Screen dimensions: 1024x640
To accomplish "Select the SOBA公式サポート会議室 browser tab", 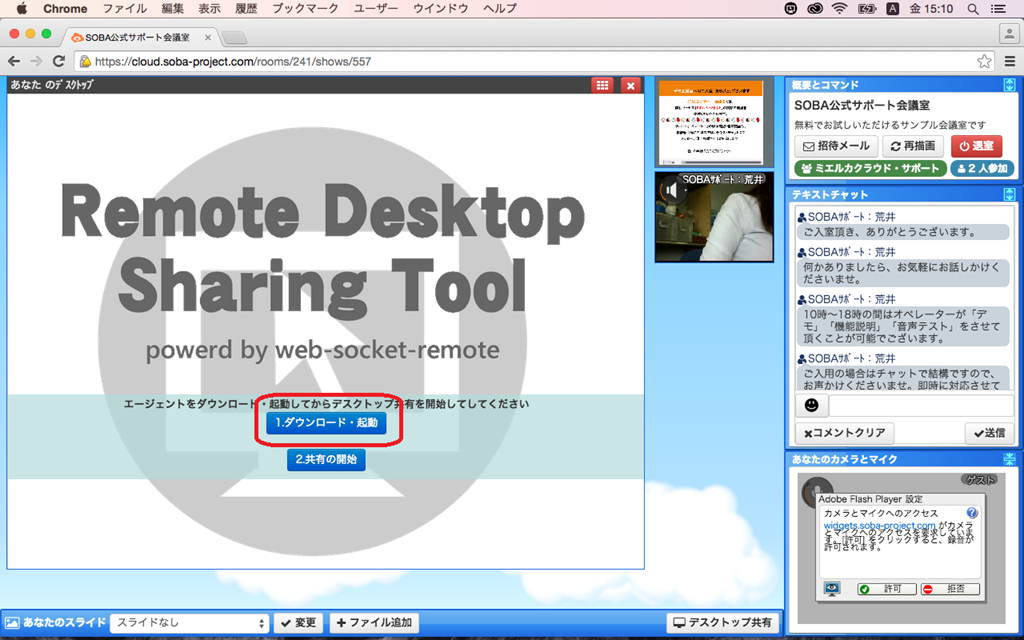I will coord(140,37).
